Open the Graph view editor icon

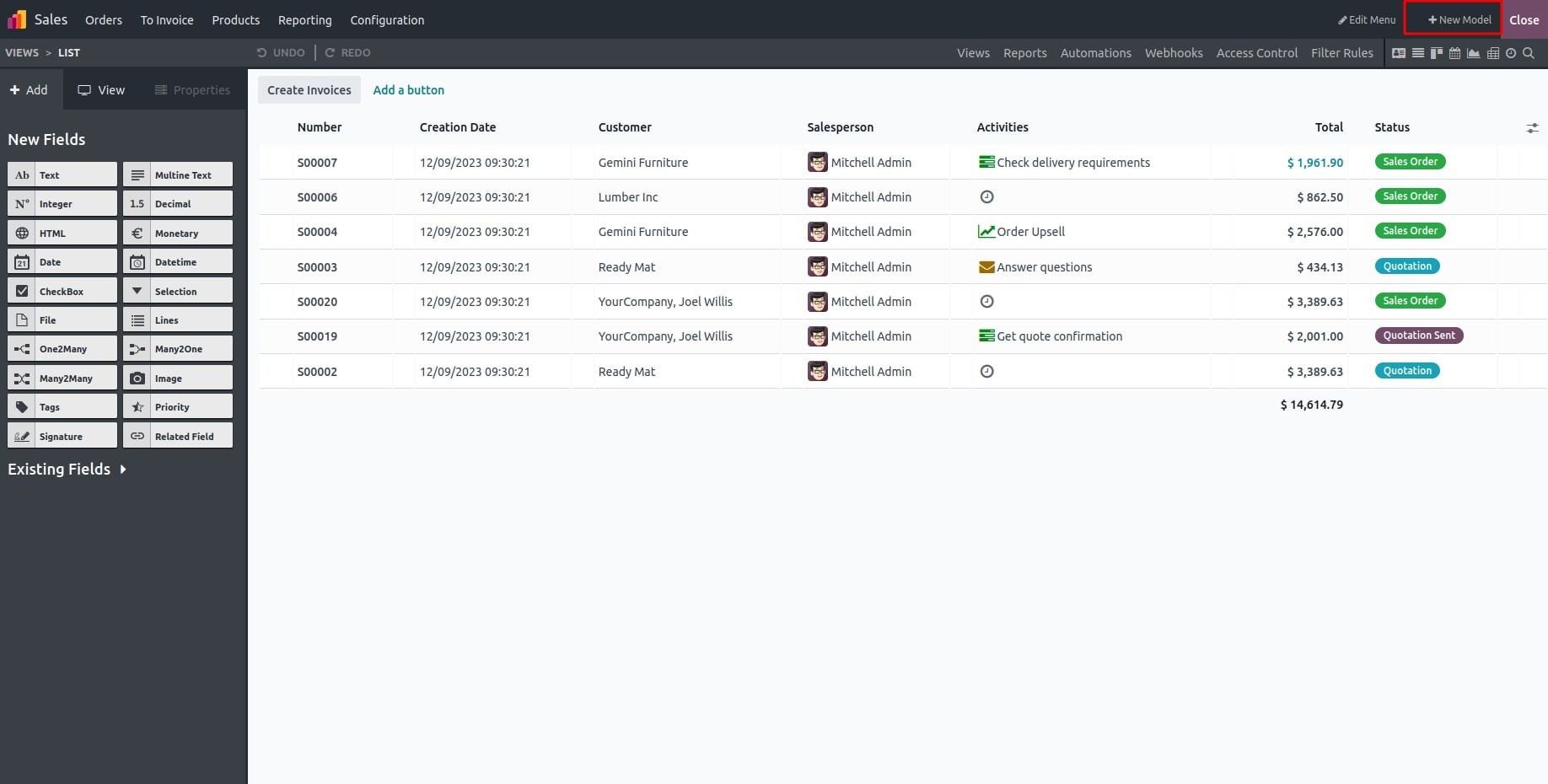click(1474, 53)
